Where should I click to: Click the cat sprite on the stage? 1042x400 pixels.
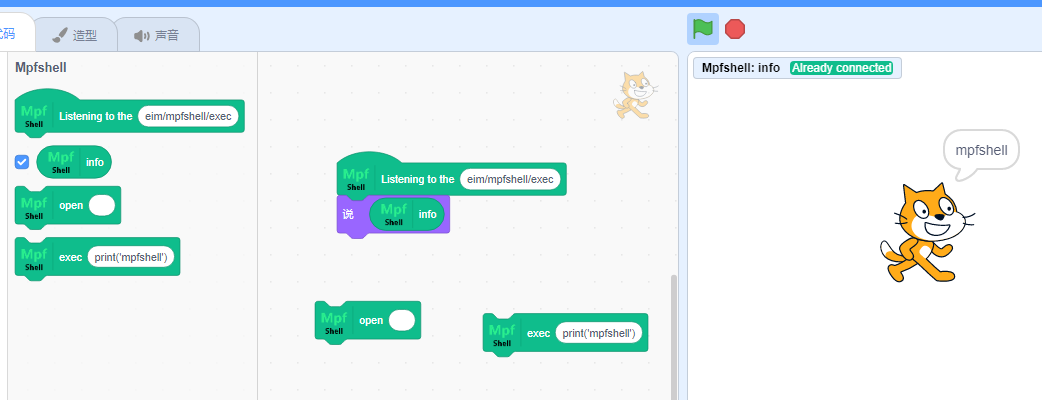pos(927,232)
